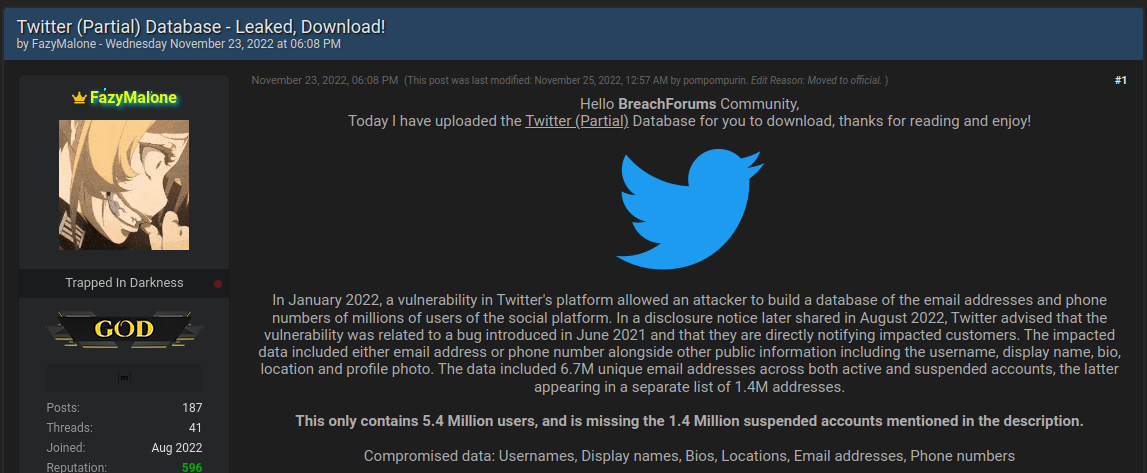Click the Threads count 41
Viewport: 1147px width, 473px height.
(x=195, y=428)
